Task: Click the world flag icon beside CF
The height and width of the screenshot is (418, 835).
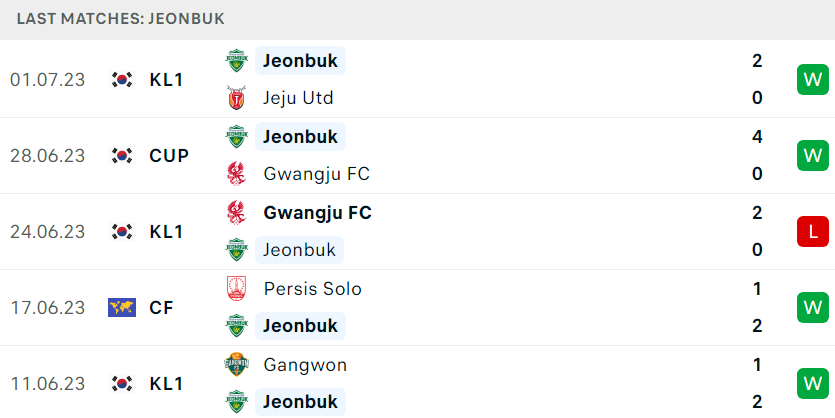Action: (122, 308)
